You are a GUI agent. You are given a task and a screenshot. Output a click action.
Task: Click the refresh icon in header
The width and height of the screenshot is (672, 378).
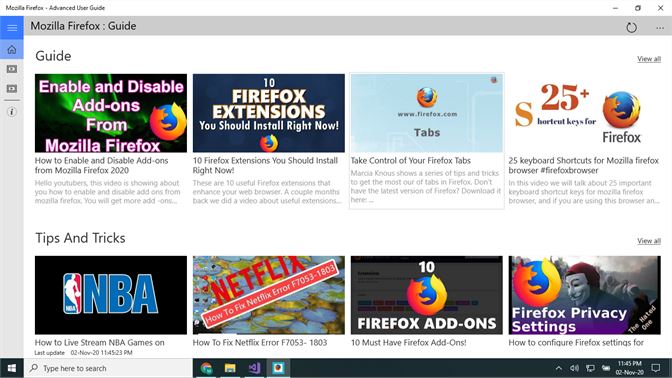(x=631, y=28)
